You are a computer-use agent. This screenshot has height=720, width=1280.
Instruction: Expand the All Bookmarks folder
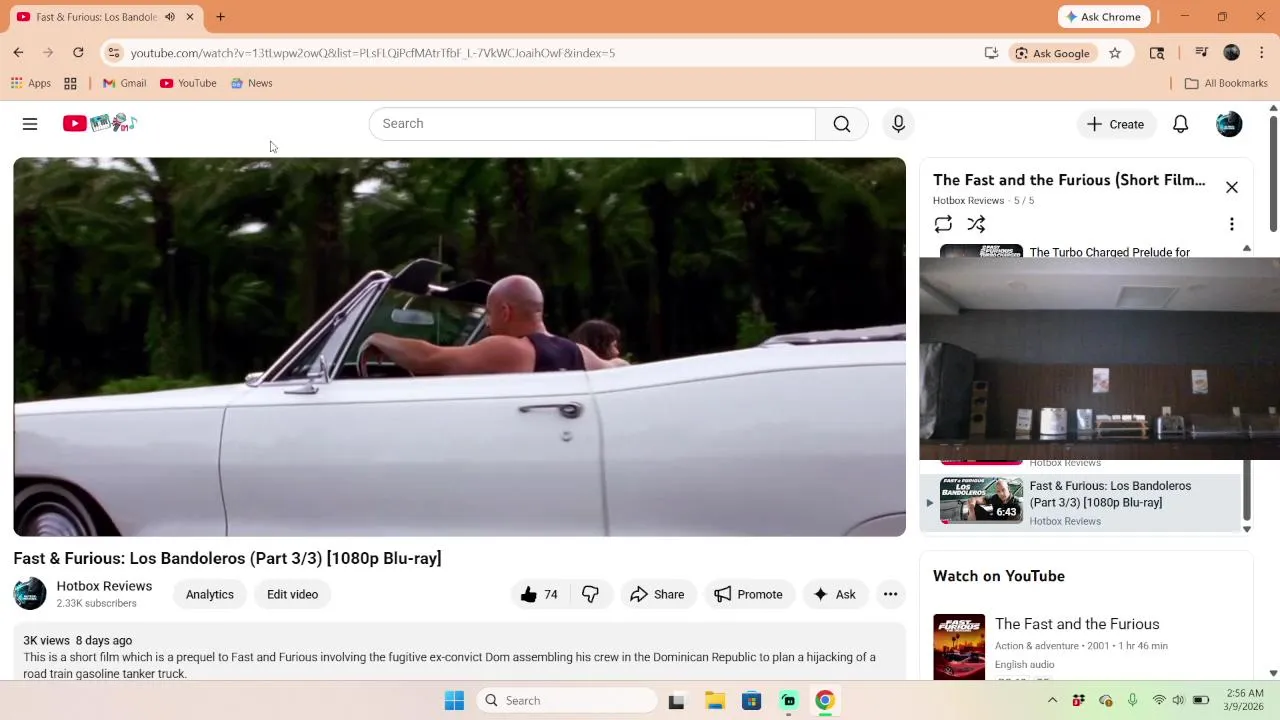[1226, 83]
